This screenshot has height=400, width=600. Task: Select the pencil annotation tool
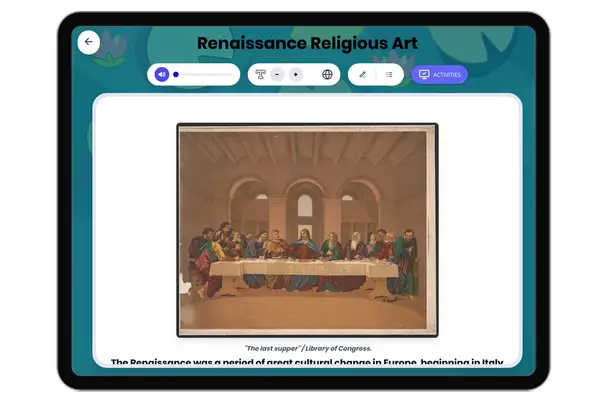point(362,74)
